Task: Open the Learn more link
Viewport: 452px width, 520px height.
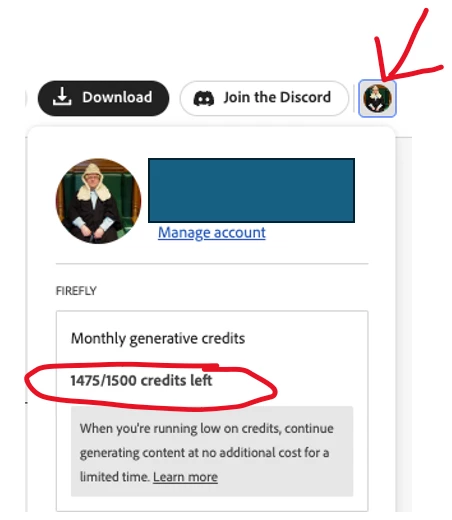Action: pos(185,477)
